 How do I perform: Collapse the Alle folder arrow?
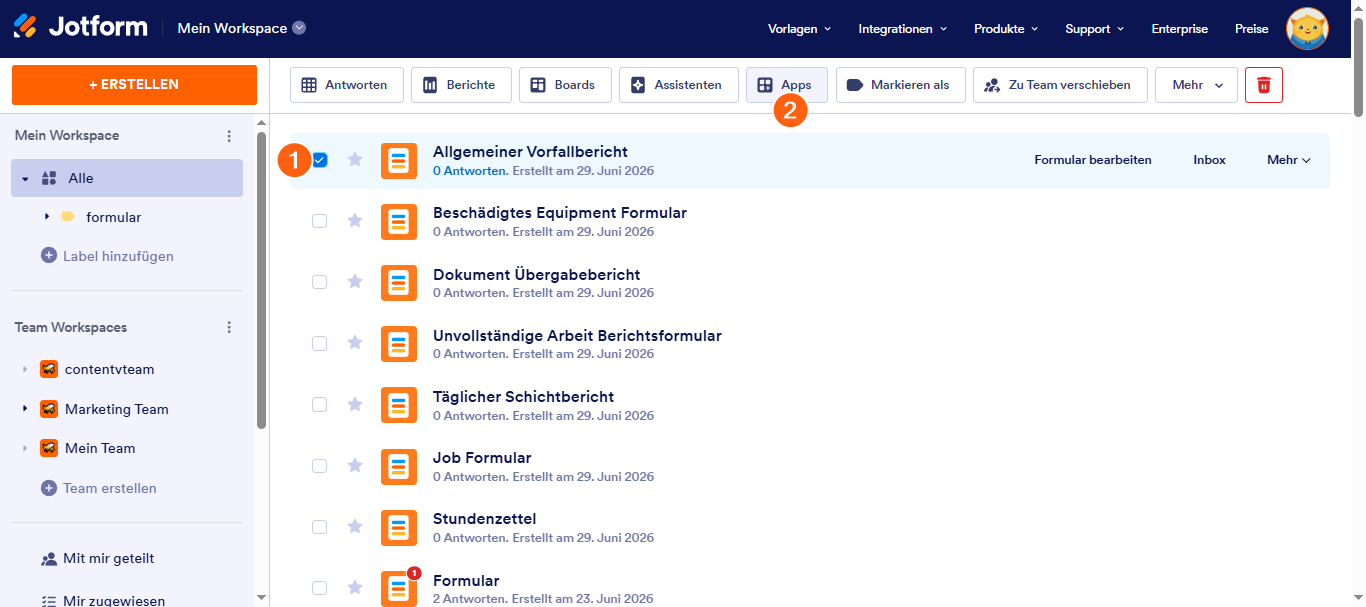pos(25,179)
